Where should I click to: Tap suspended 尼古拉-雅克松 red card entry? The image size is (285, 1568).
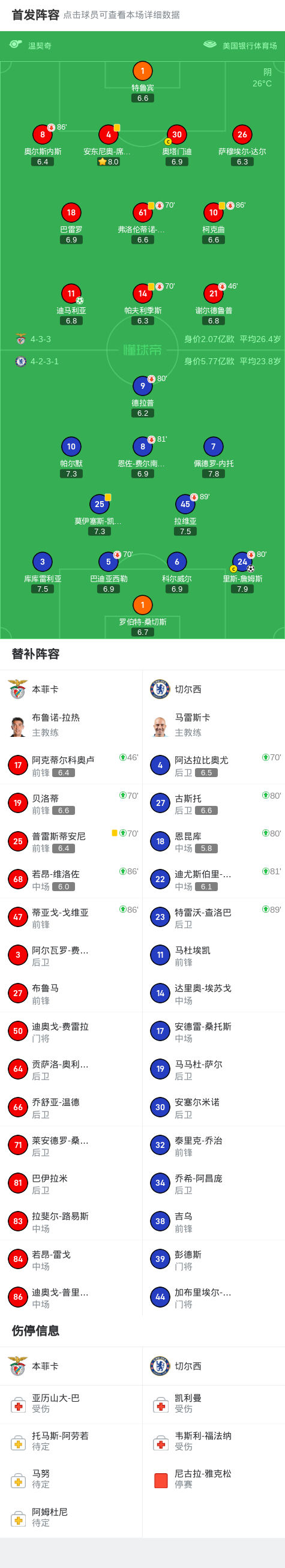214,1480
